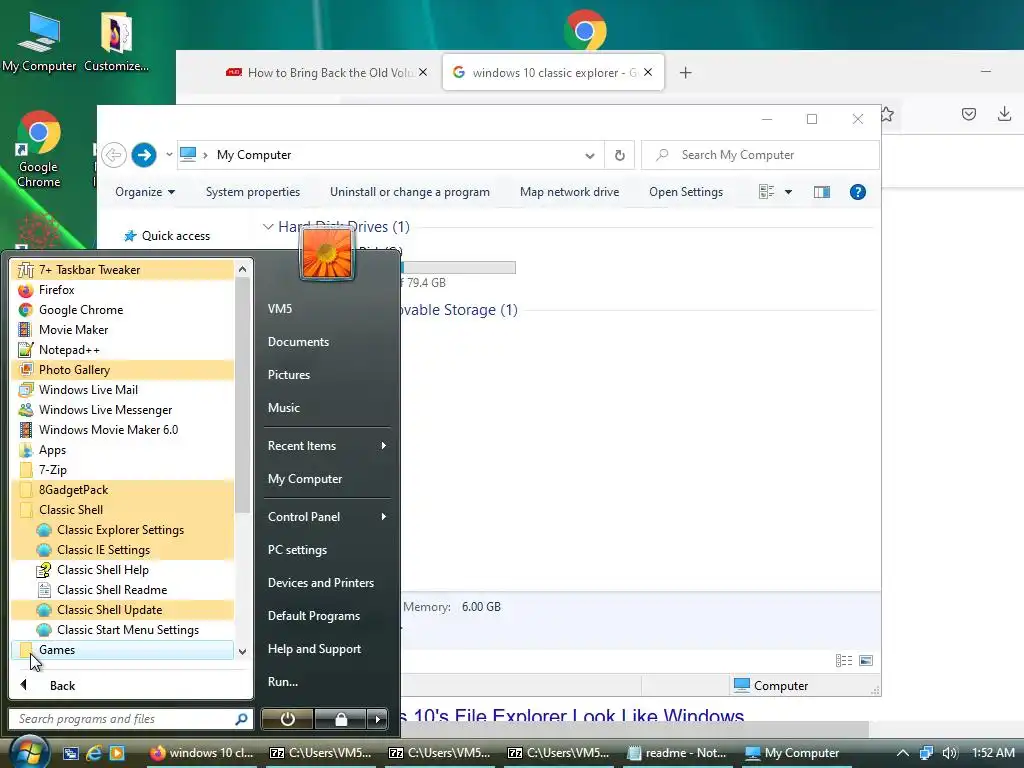Open the Organize dropdown menu

(x=145, y=192)
